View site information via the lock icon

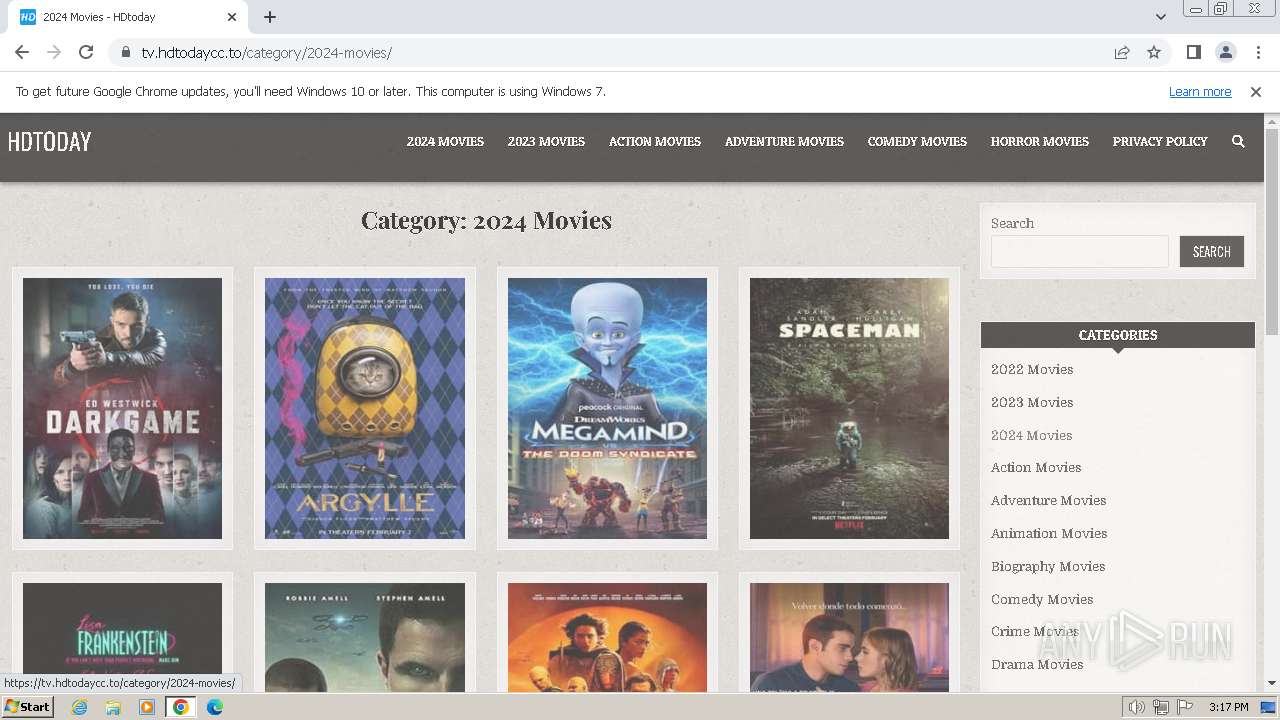125,52
